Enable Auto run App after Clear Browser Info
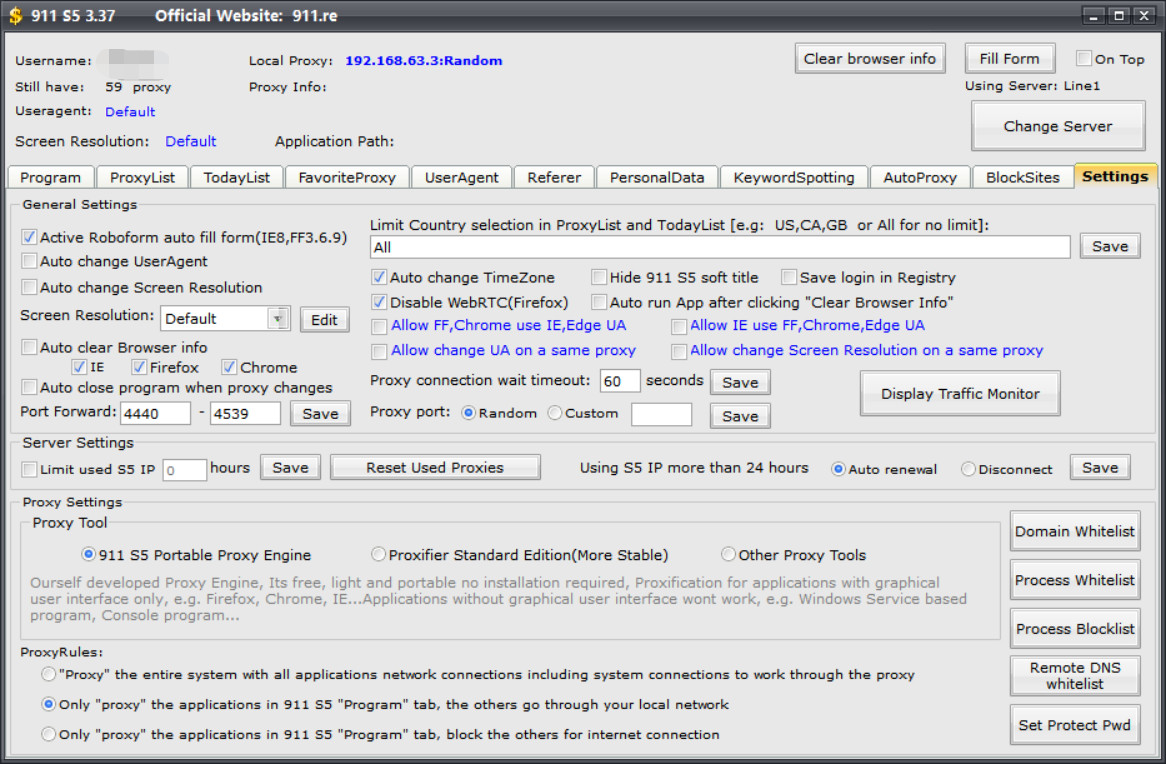This screenshot has height=764, width=1166. pos(599,302)
